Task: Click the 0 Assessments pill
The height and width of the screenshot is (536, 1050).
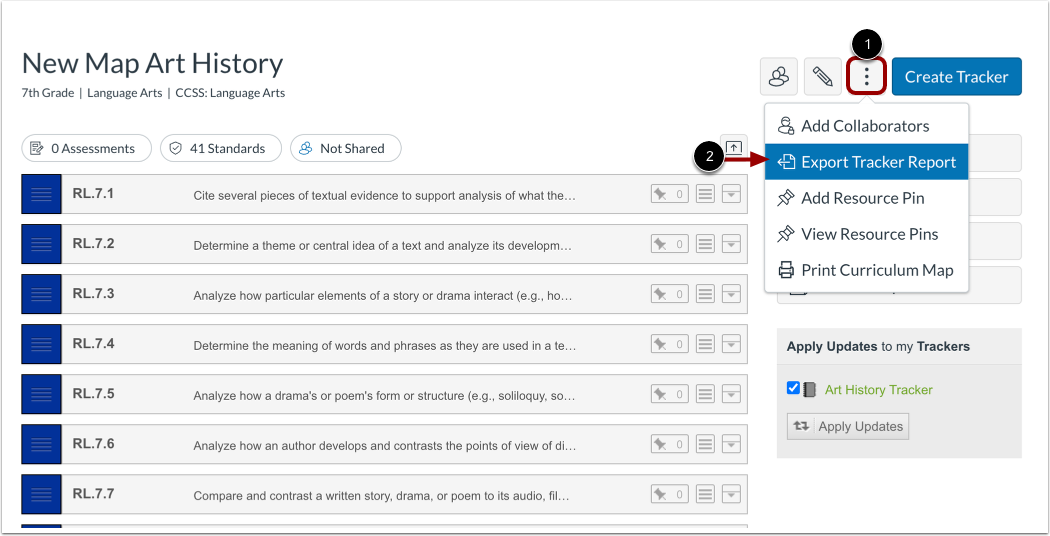Action: click(86, 148)
